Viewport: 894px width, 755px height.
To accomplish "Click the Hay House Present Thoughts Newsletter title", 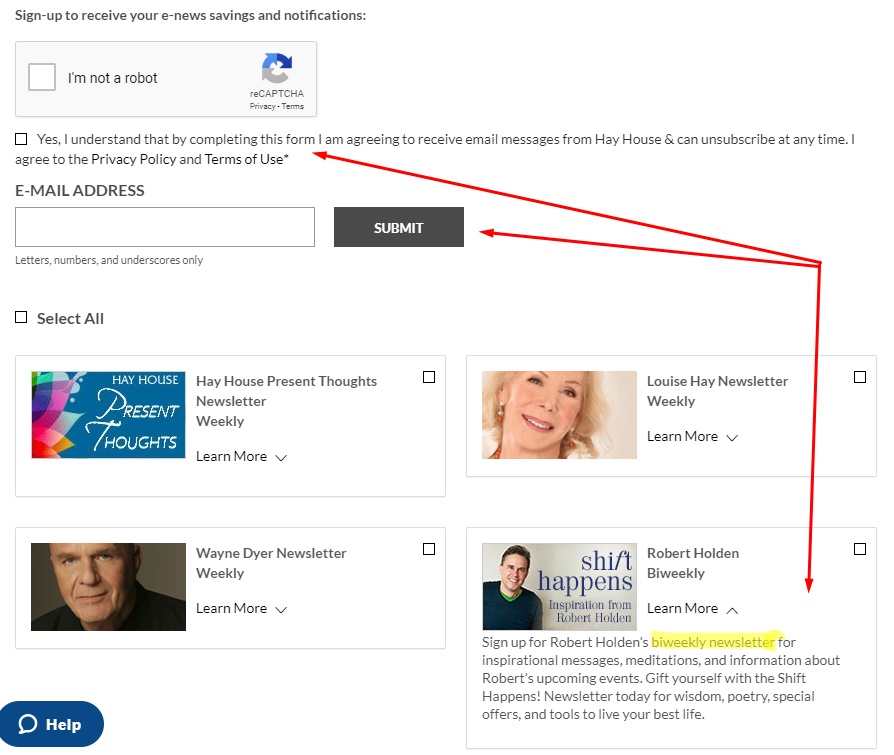I will tap(286, 391).
